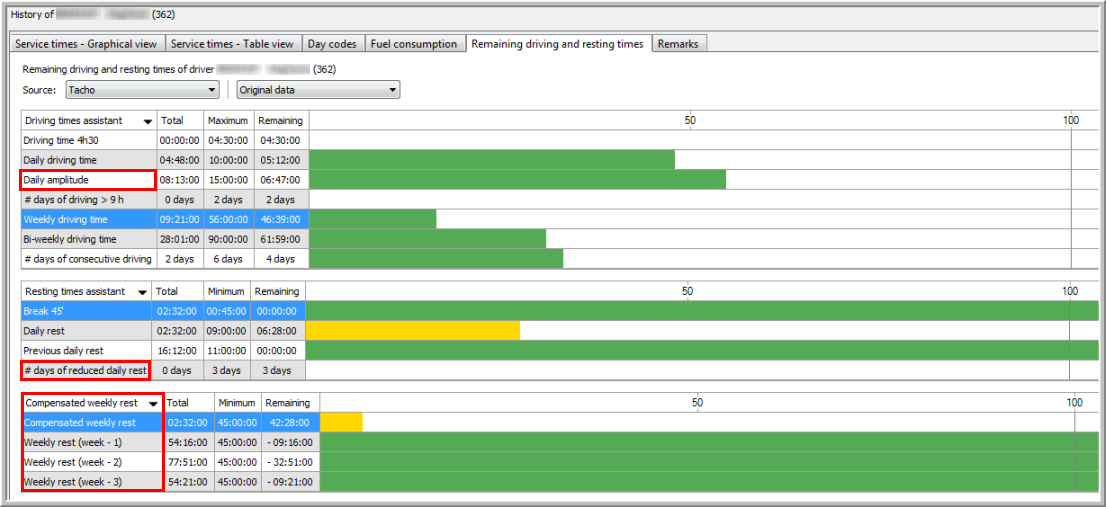Click the yellow Daily rest progress bar
This screenshot has height=507, width=1106.
(x=412, y=330)
